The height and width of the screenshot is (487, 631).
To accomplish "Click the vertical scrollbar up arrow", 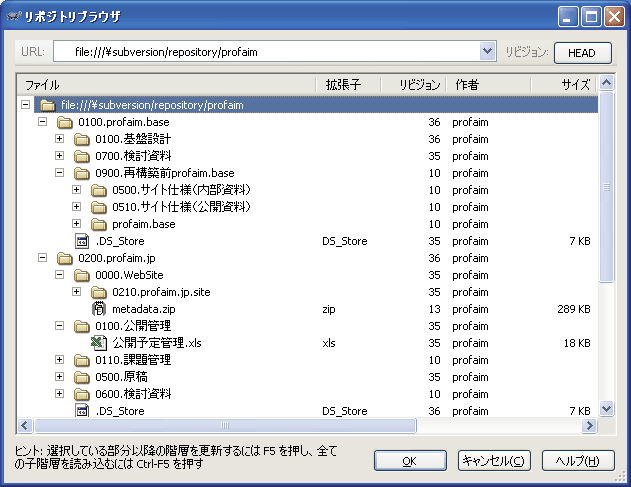I will pyautogui.click(x=606, y=83).
